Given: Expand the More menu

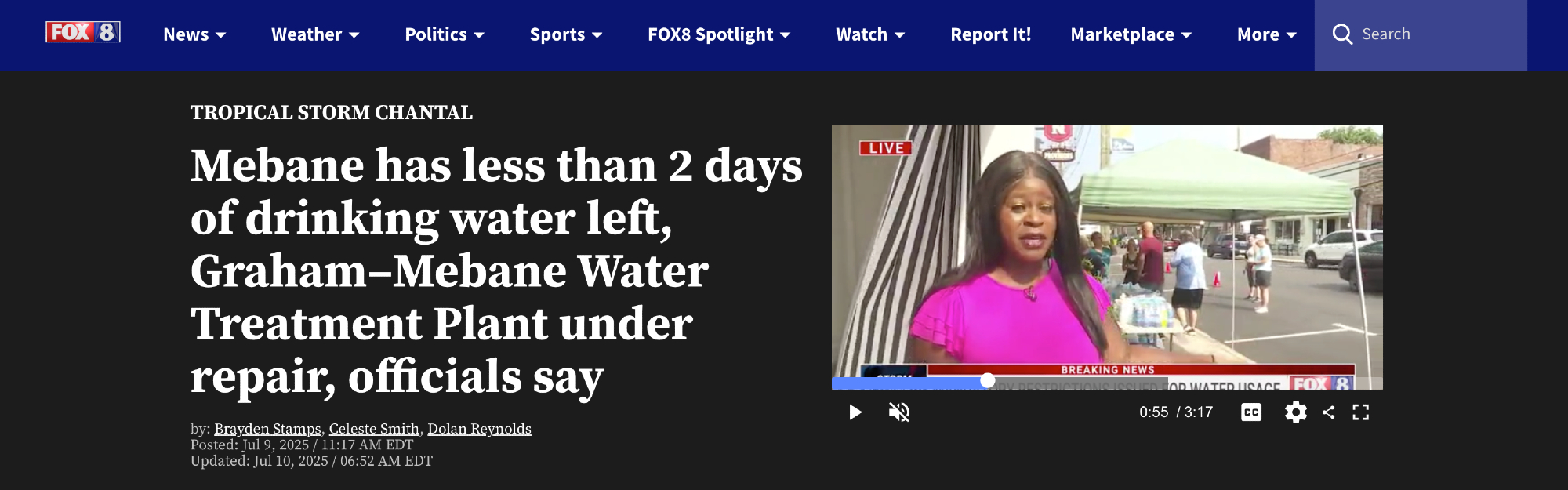Looking at the screenshot, I should click(x=1267, y=34).
